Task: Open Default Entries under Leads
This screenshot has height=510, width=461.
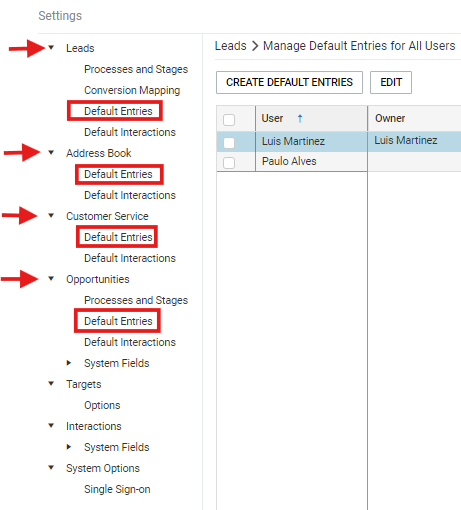Action: [118, 111]
